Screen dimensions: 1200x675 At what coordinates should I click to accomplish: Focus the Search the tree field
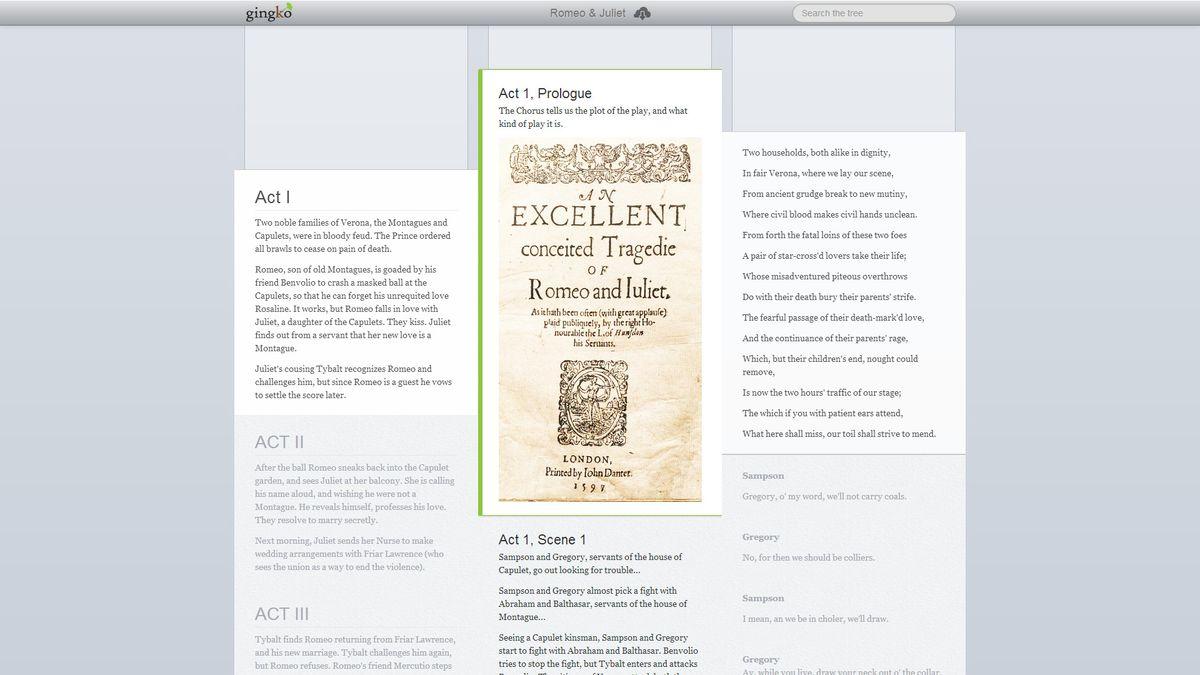pyautogui.click(x=873, y=13)
